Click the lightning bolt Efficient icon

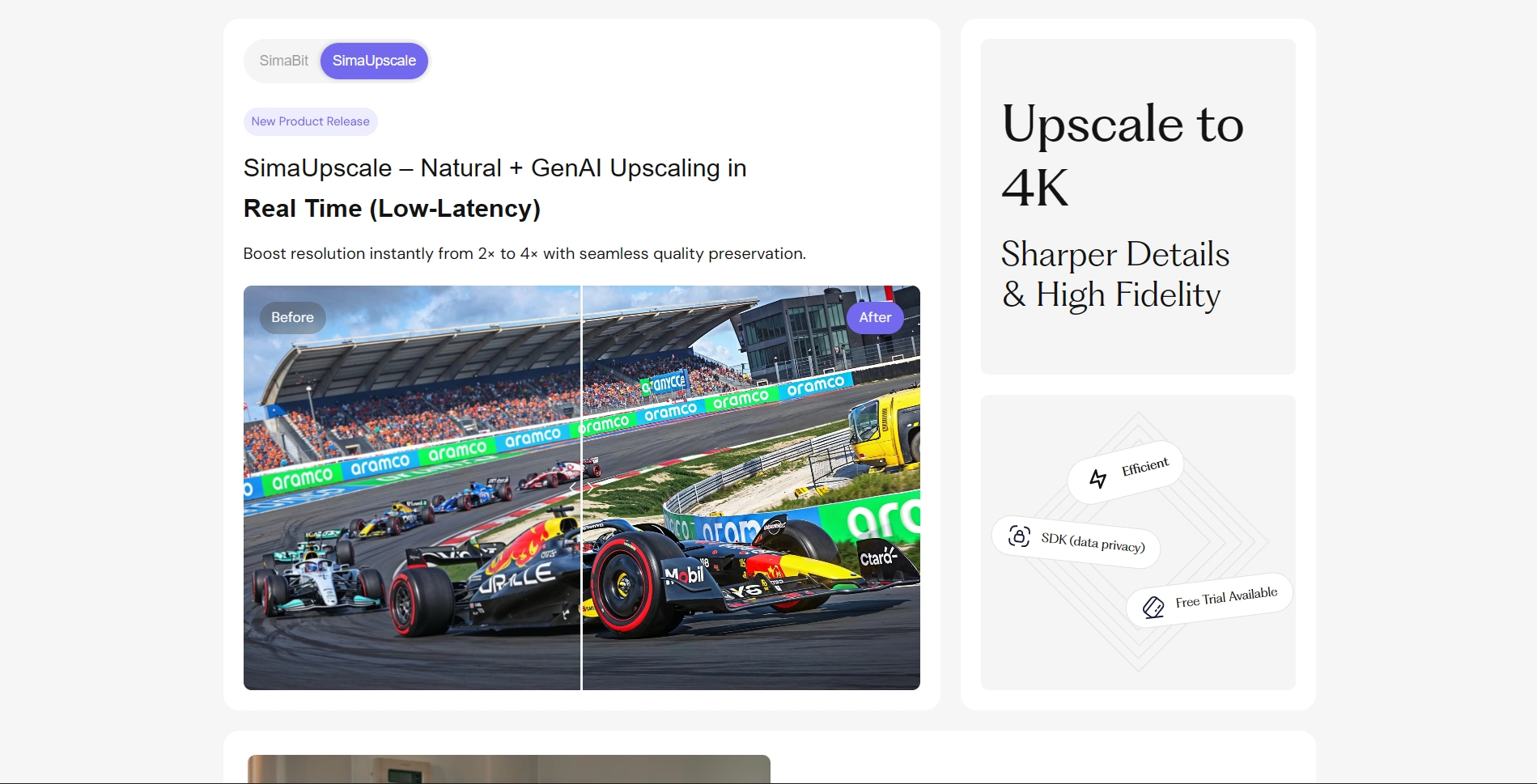(1098, 479)
